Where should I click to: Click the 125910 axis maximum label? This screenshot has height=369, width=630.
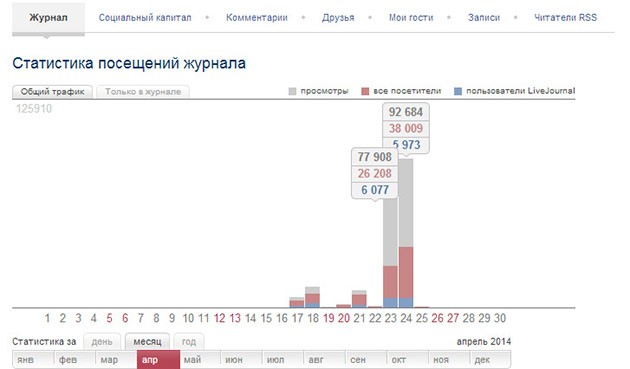point(34,109)
